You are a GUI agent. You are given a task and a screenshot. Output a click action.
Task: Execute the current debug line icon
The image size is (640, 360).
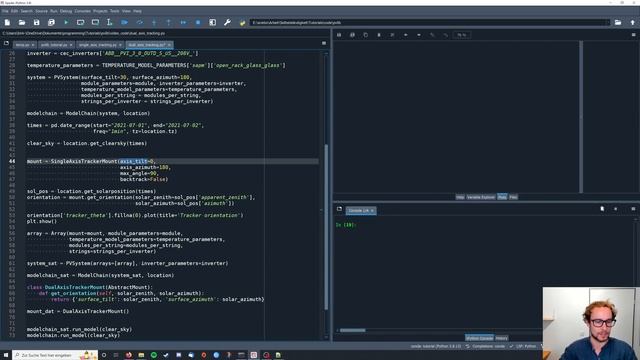tap(139, 22)
